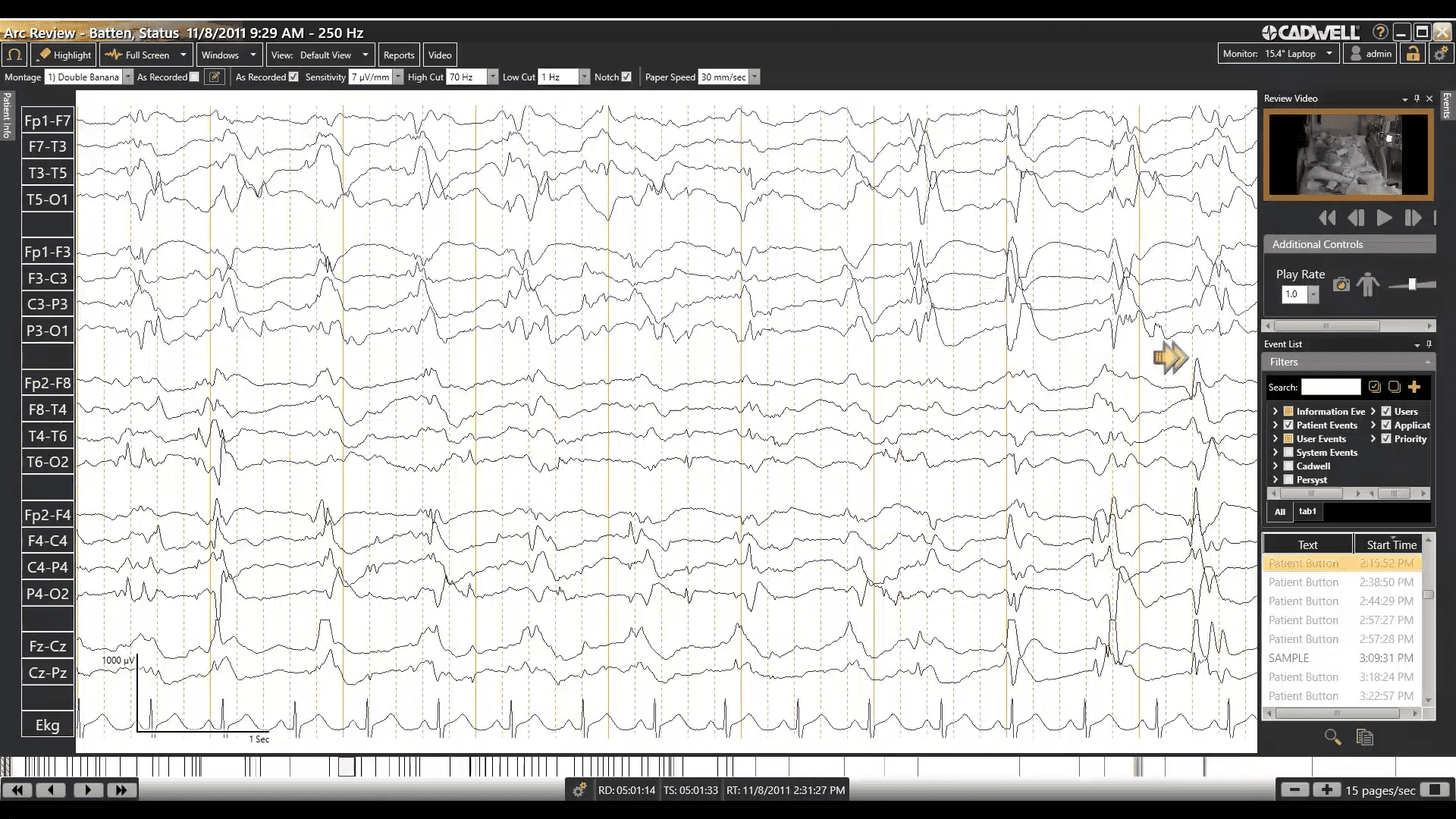Expand the Cadwell filter tree item
1456x819 pixels.
[1275, 466]
